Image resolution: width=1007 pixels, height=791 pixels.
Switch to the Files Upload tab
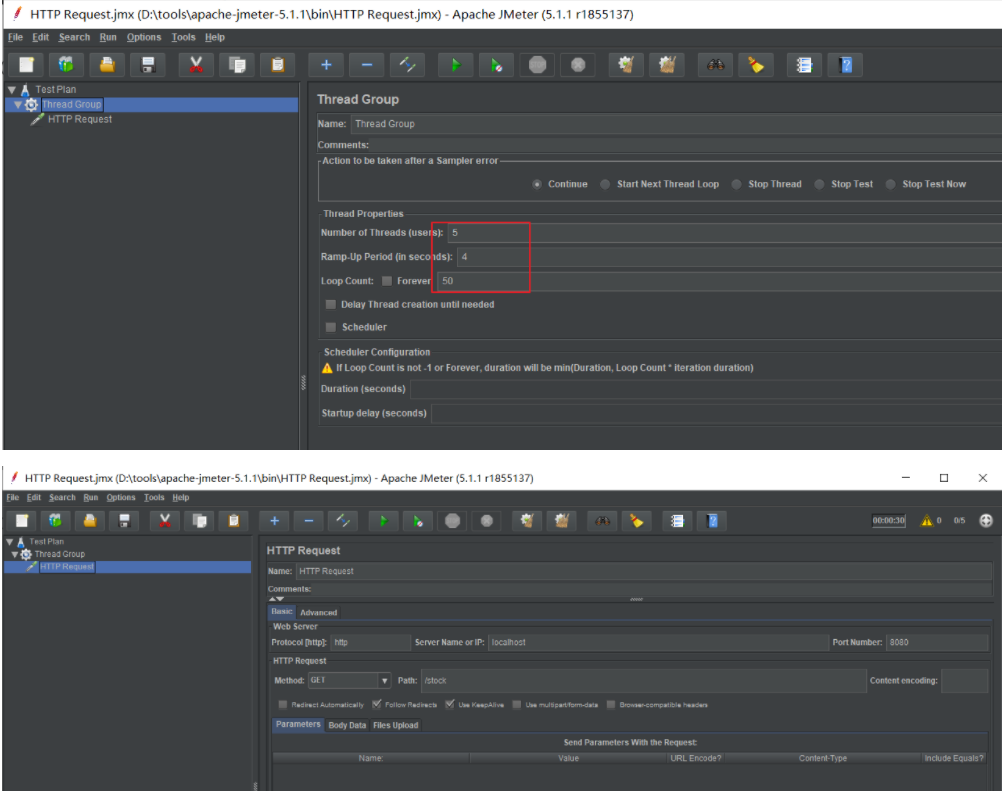396,725
